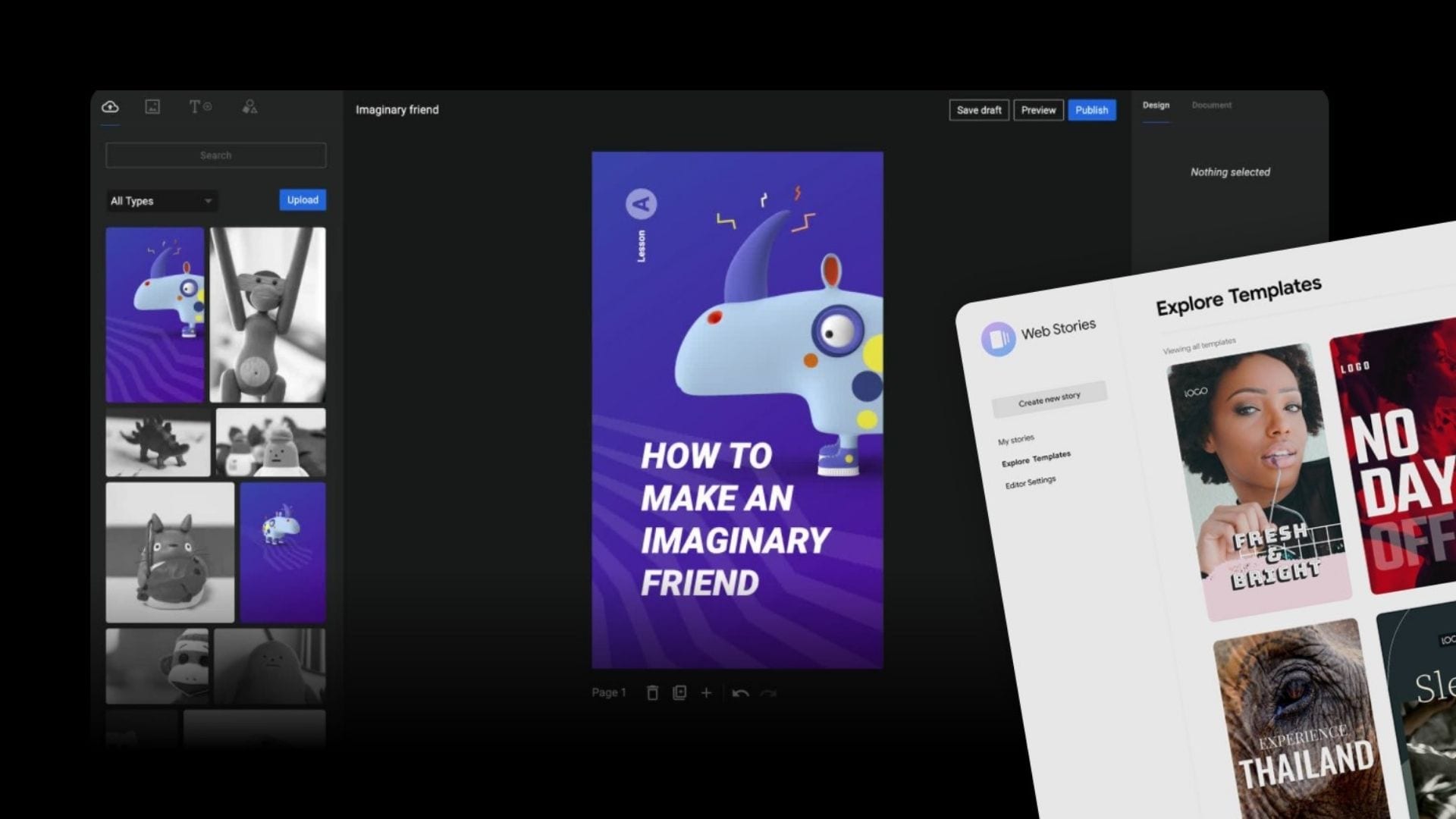Delete page using trash icon

[652, 692]
